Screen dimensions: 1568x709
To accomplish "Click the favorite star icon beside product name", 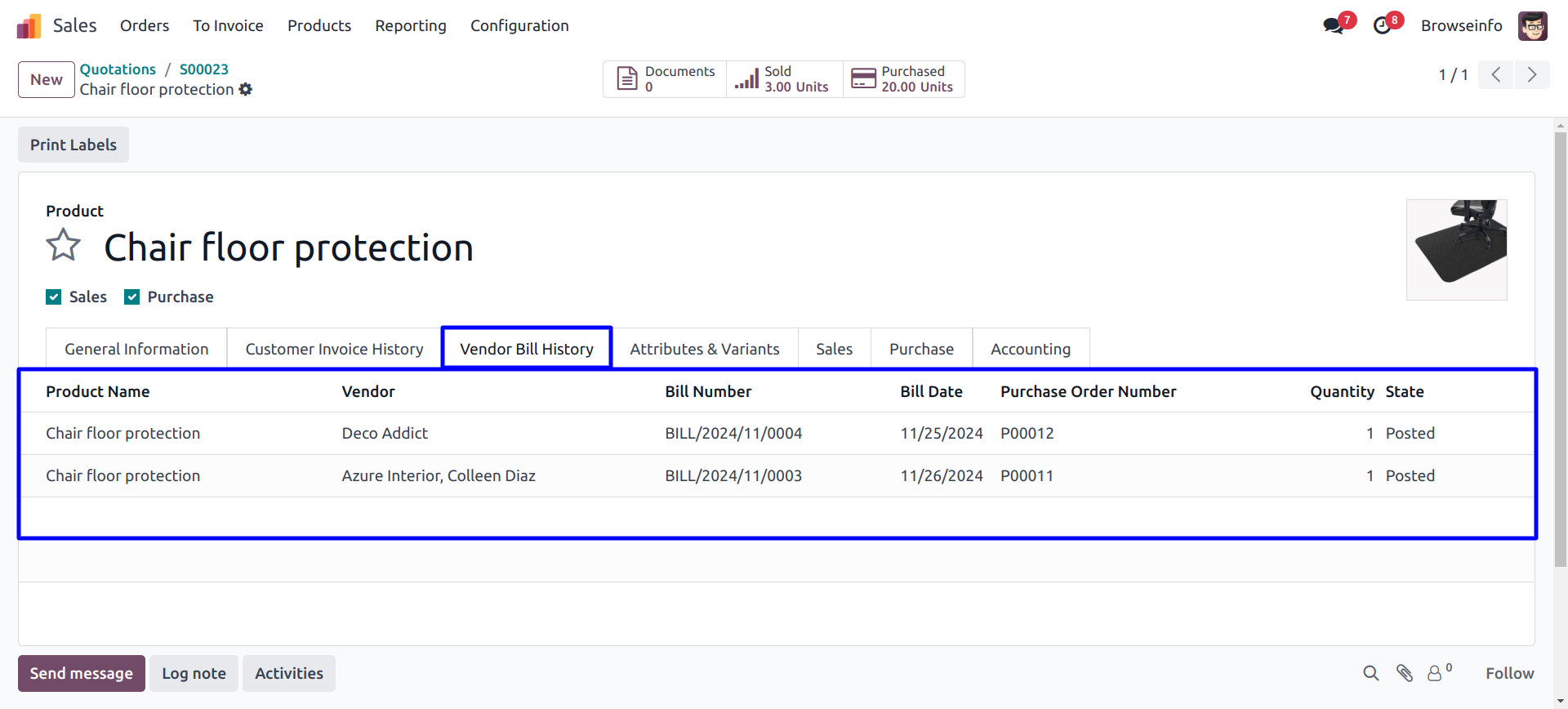I will click(x=63, y=246).
